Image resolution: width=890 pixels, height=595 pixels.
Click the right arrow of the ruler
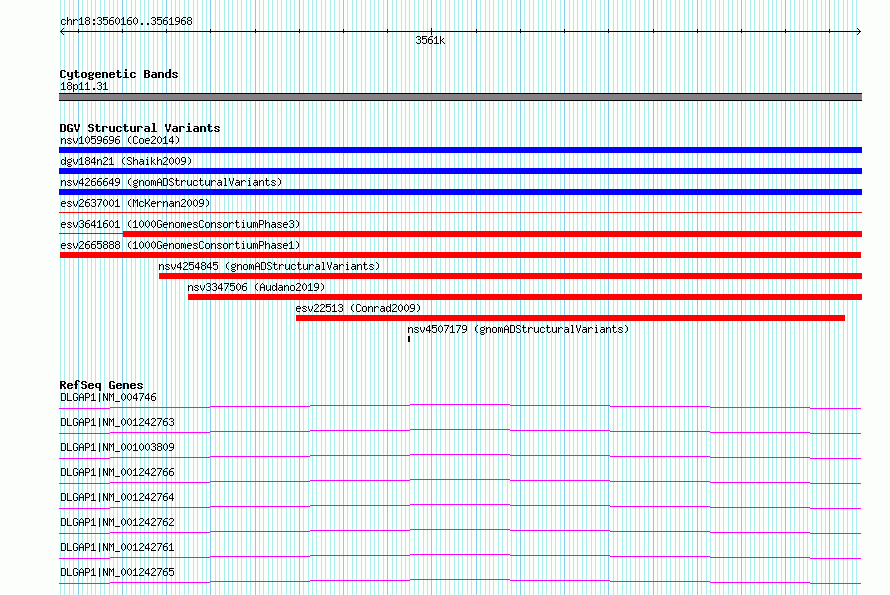(x=858, y=32)
